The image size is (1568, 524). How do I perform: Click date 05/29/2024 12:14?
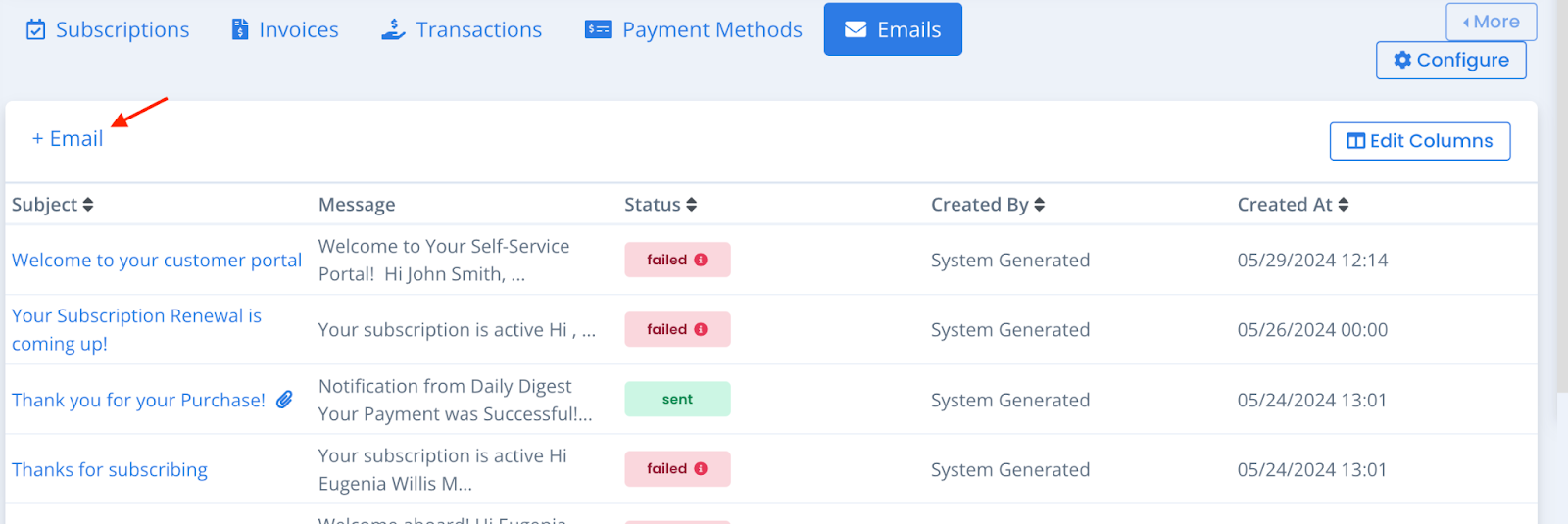[1312, 261]
